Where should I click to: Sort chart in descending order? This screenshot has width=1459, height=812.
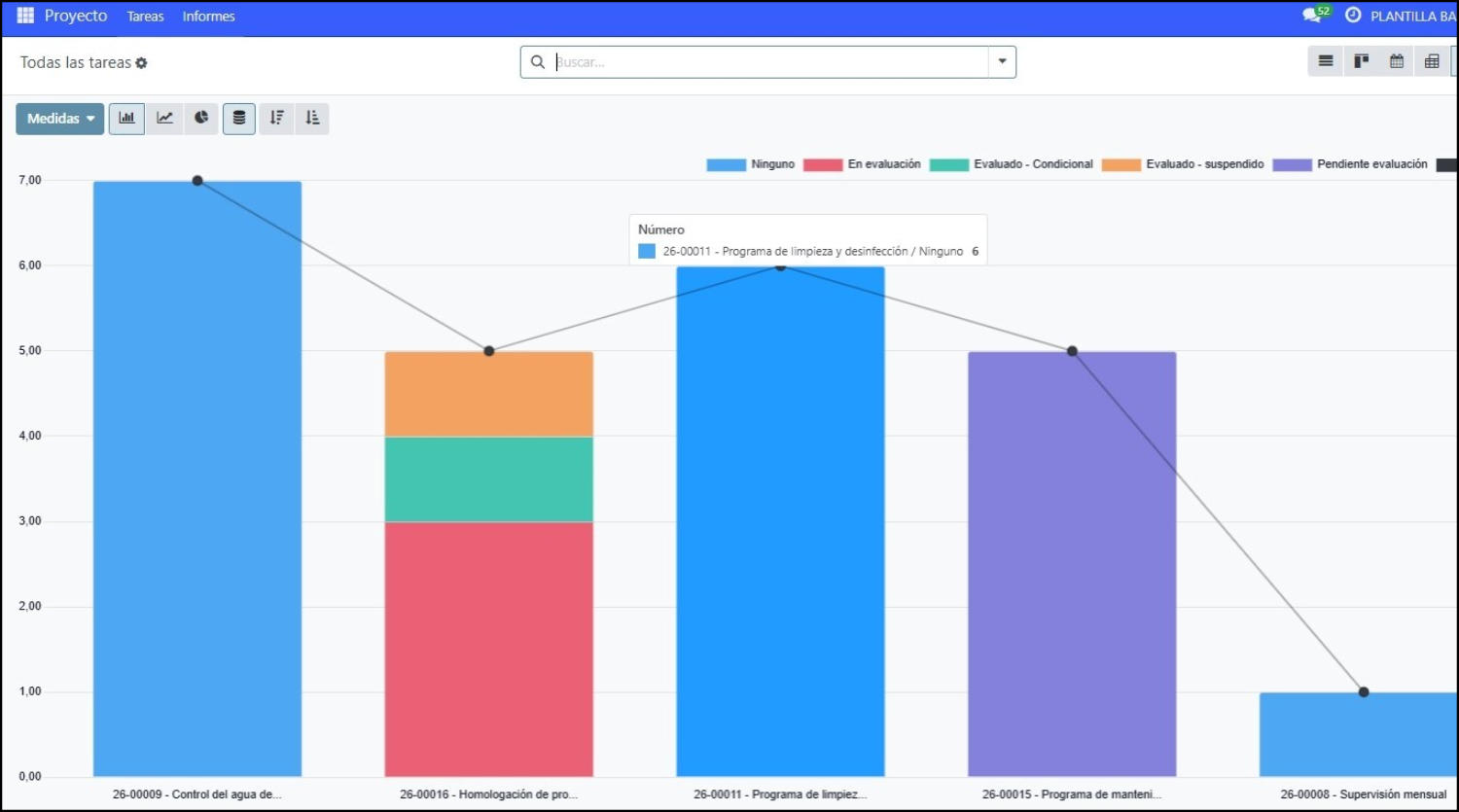[277, 119]
